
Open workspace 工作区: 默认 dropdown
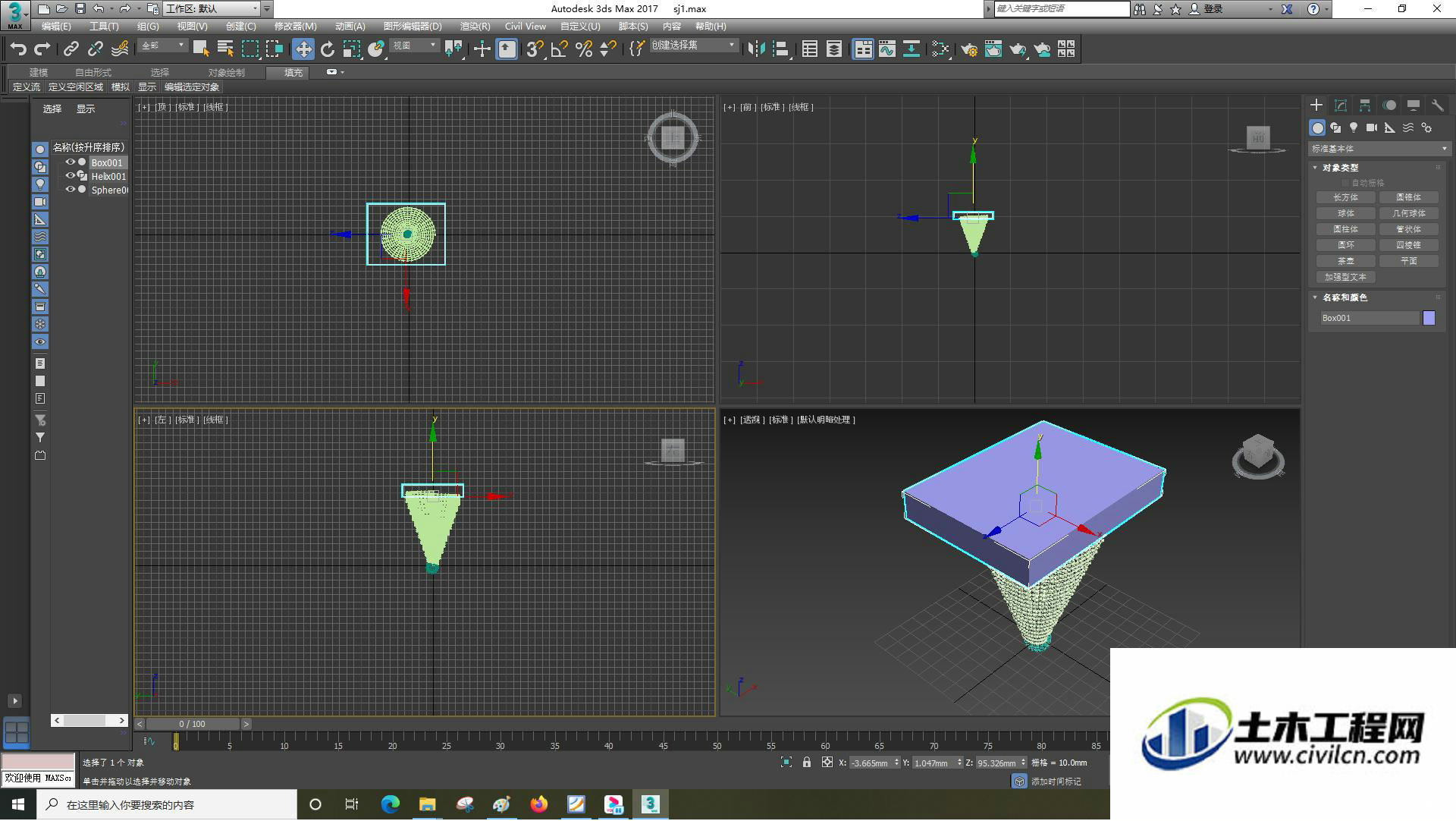coord(212,9)
